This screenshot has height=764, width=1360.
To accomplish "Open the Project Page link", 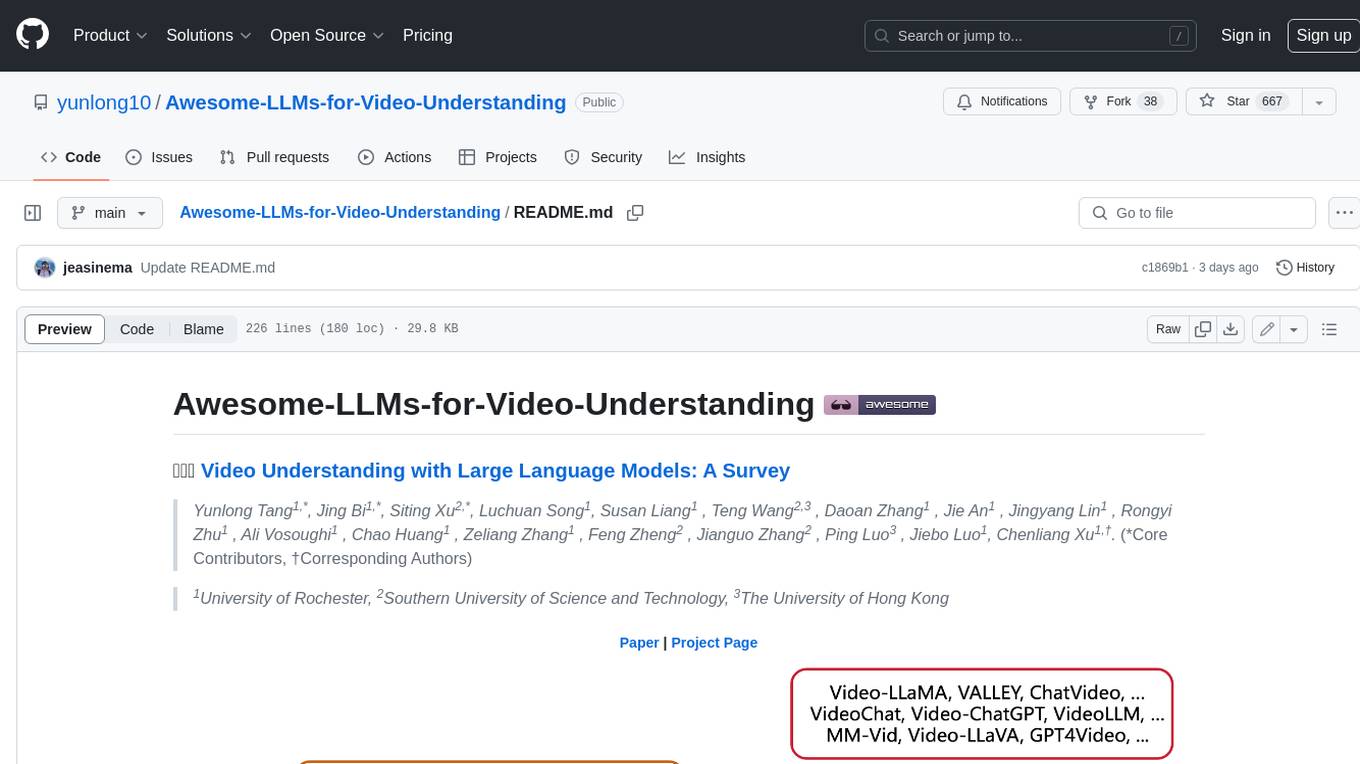I will 714,643.
